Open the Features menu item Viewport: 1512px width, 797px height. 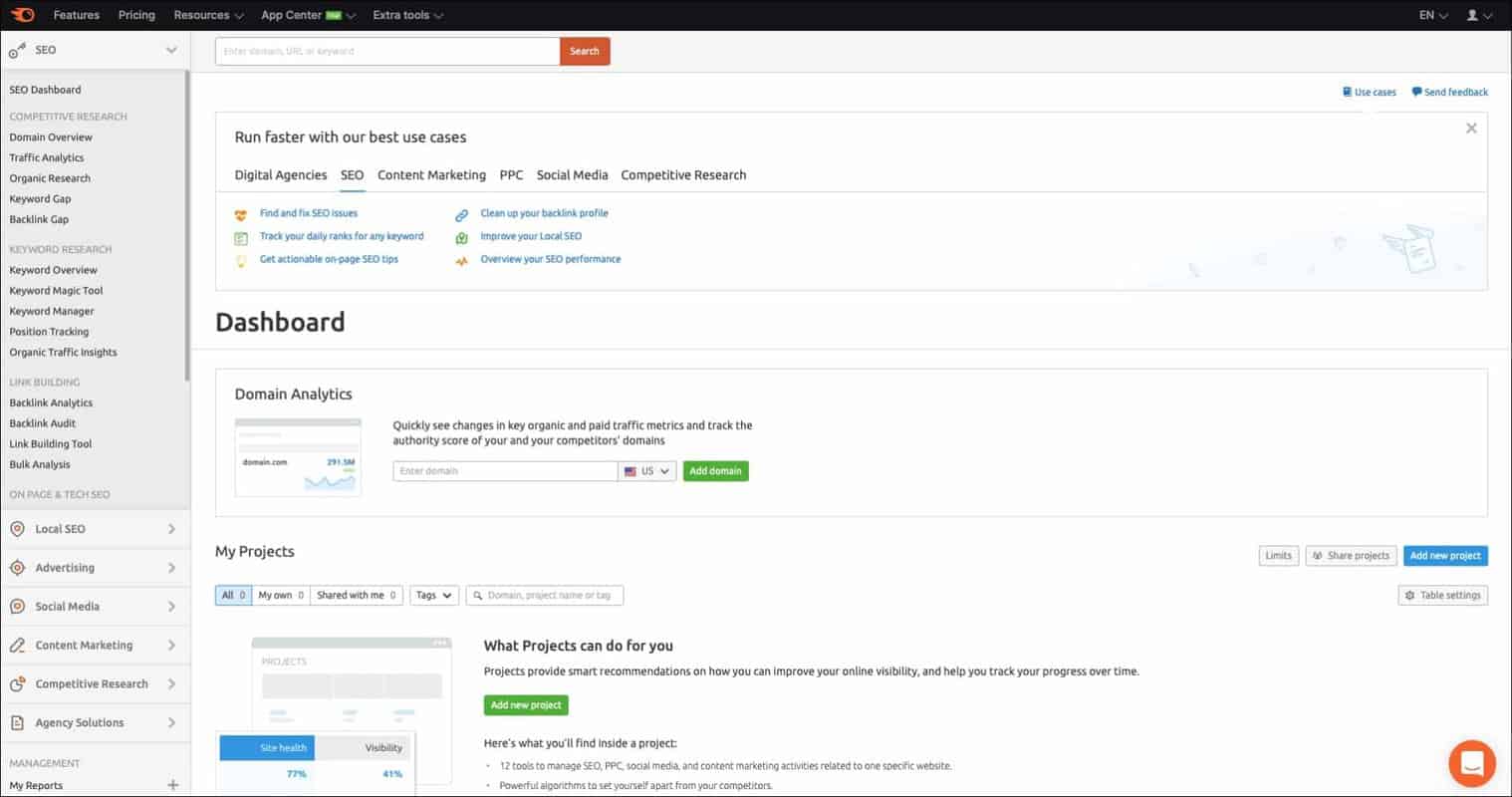coord(77,15)
